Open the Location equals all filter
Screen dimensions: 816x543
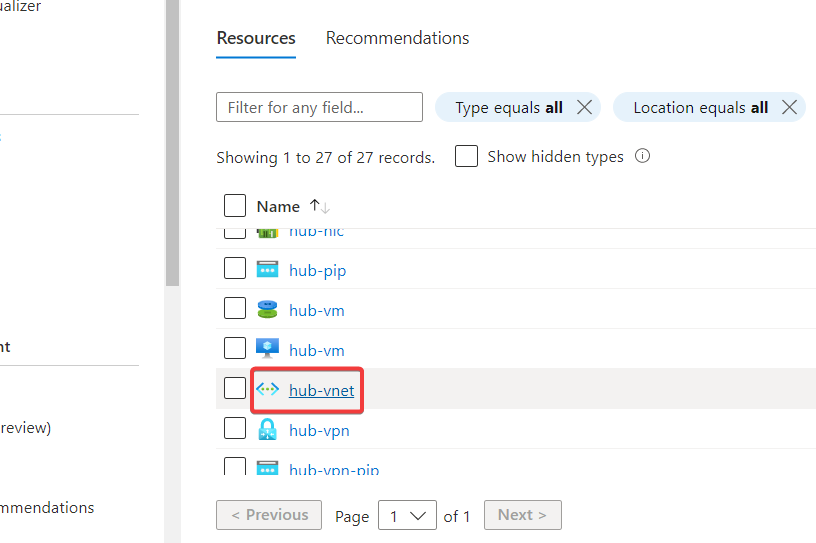click(700, 108)
